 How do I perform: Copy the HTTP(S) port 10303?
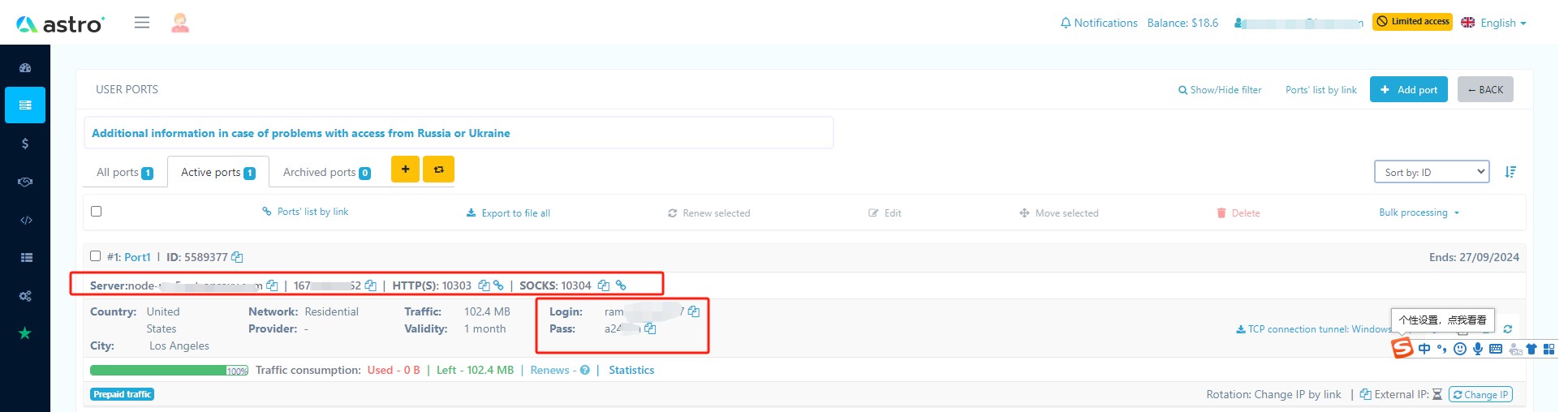484,285
